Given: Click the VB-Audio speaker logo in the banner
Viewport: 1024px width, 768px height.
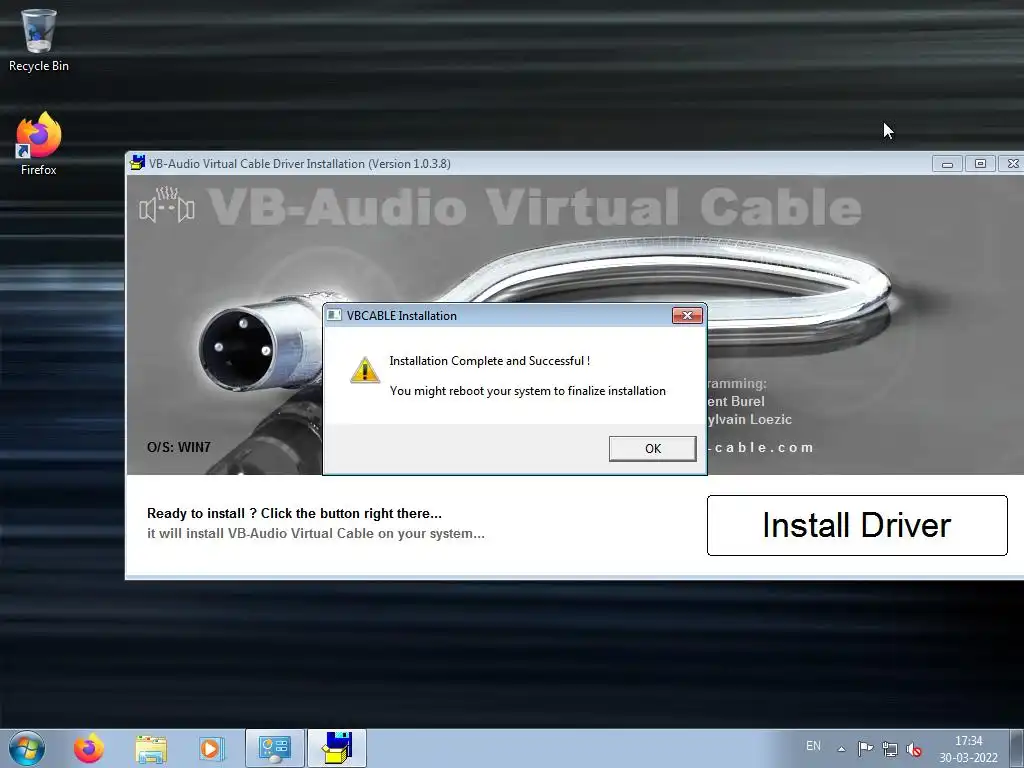Looking at the screenshot, I should 167,205.
